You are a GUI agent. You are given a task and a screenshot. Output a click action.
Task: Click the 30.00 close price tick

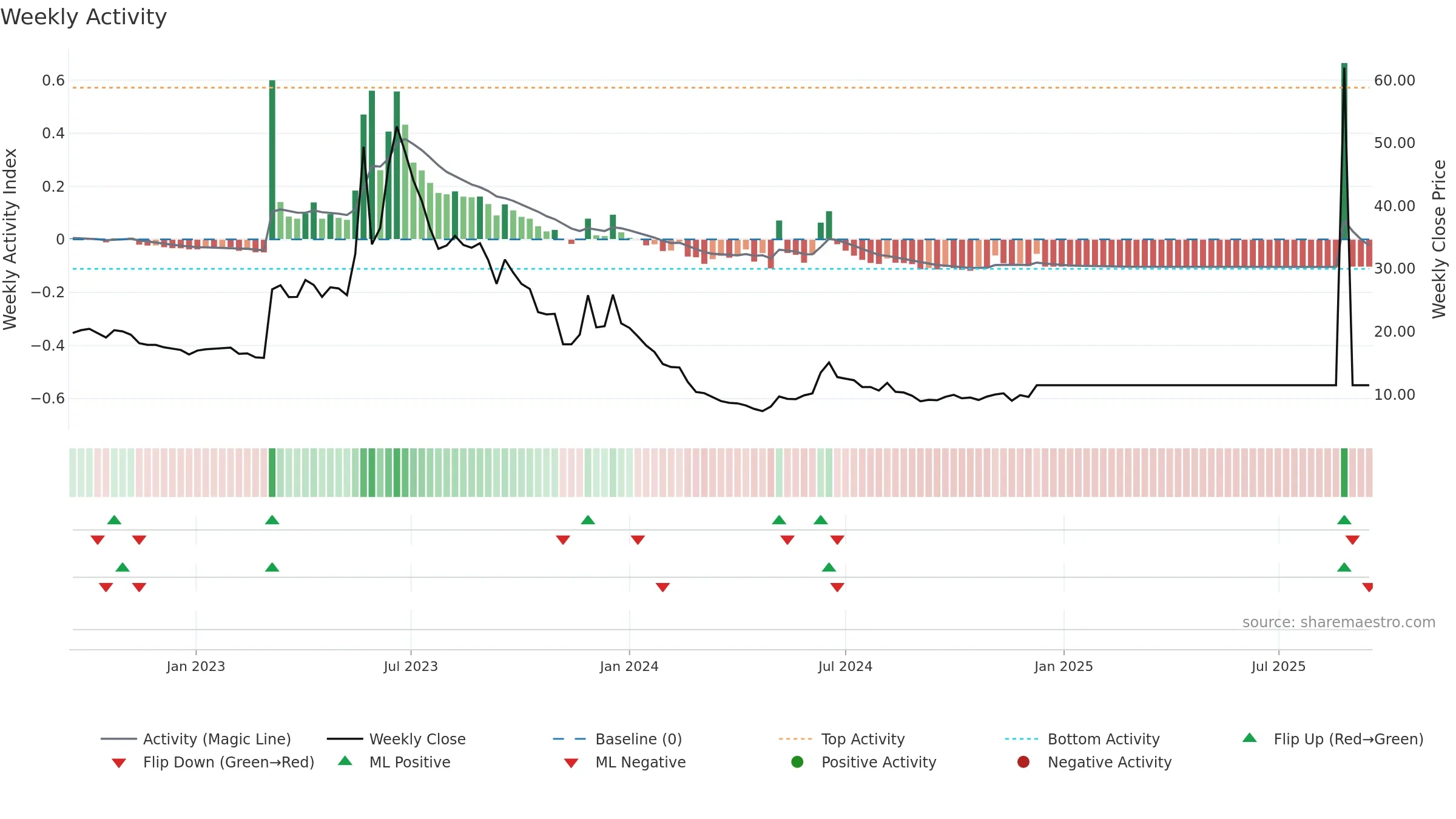1395,268
